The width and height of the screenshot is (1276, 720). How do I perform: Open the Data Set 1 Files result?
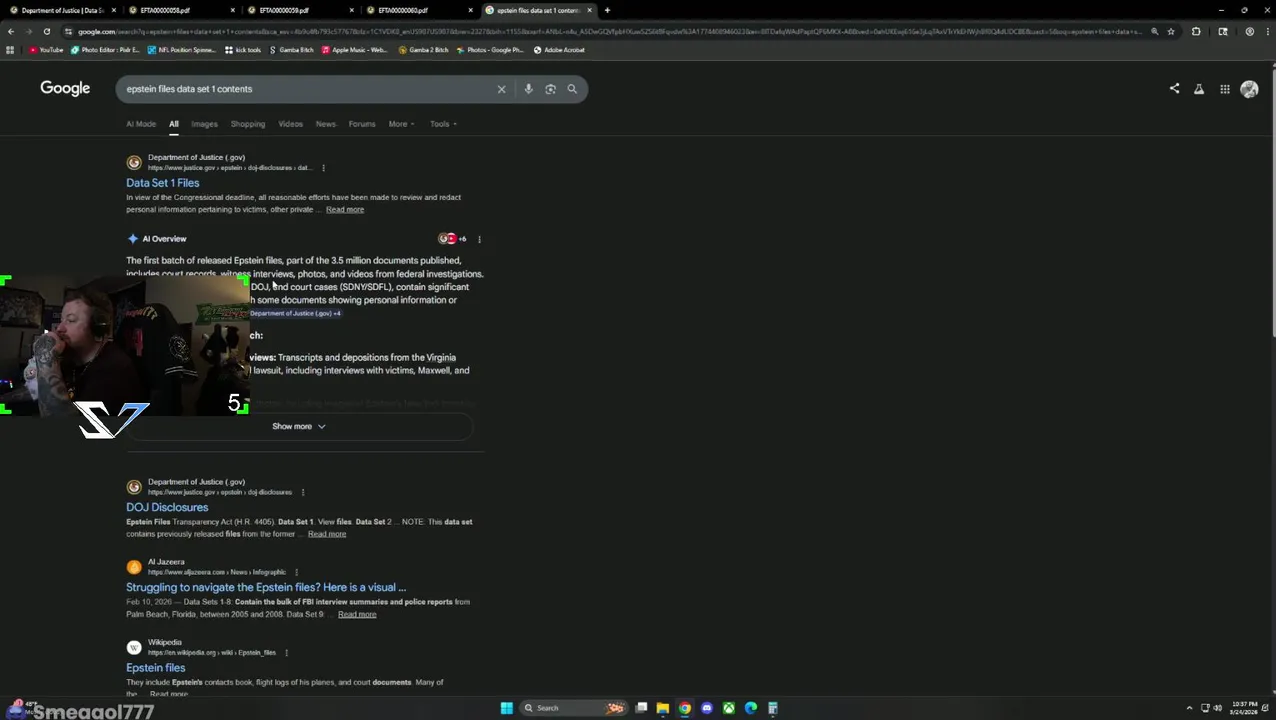[x=163, y=183]
